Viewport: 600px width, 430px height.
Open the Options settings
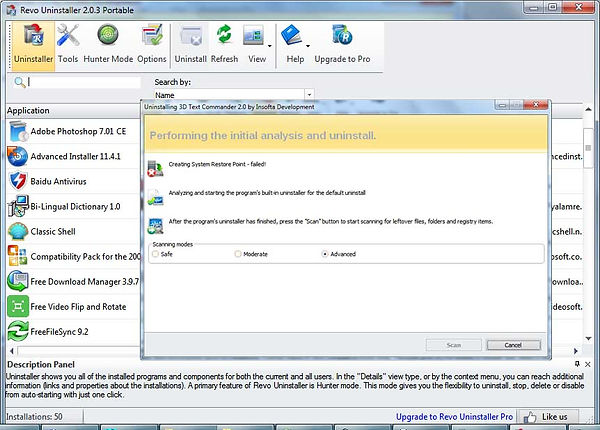tap(152, 46)
